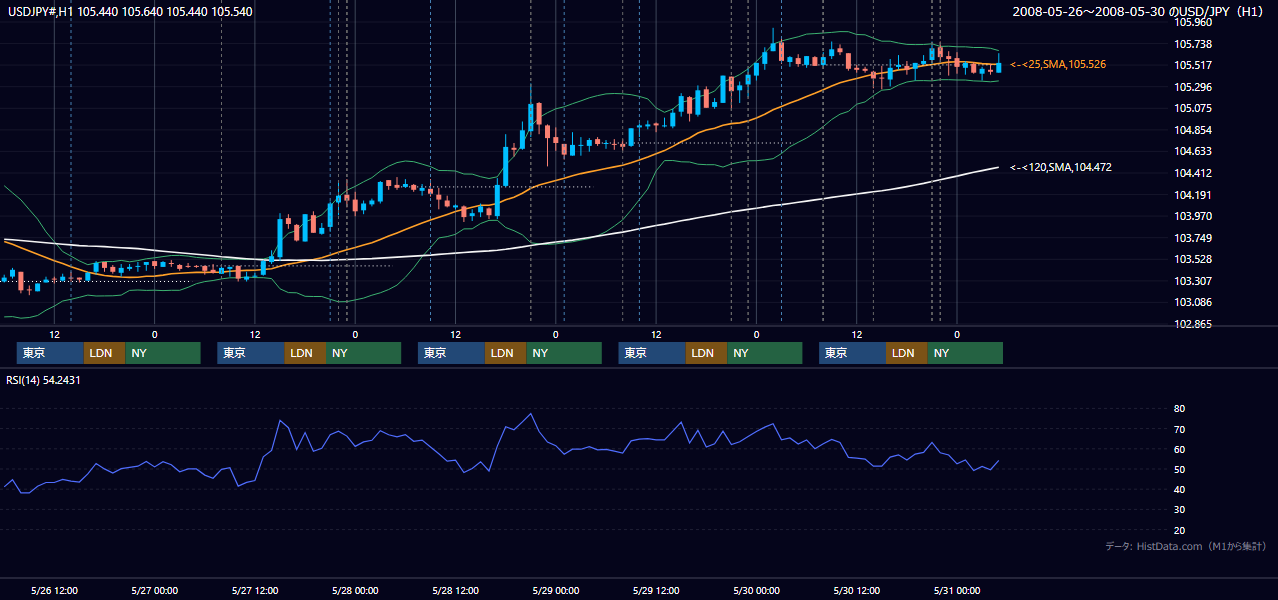The image size is (1278, 600).
Task: Click the rightmost LDN session block
Action: 906,353
